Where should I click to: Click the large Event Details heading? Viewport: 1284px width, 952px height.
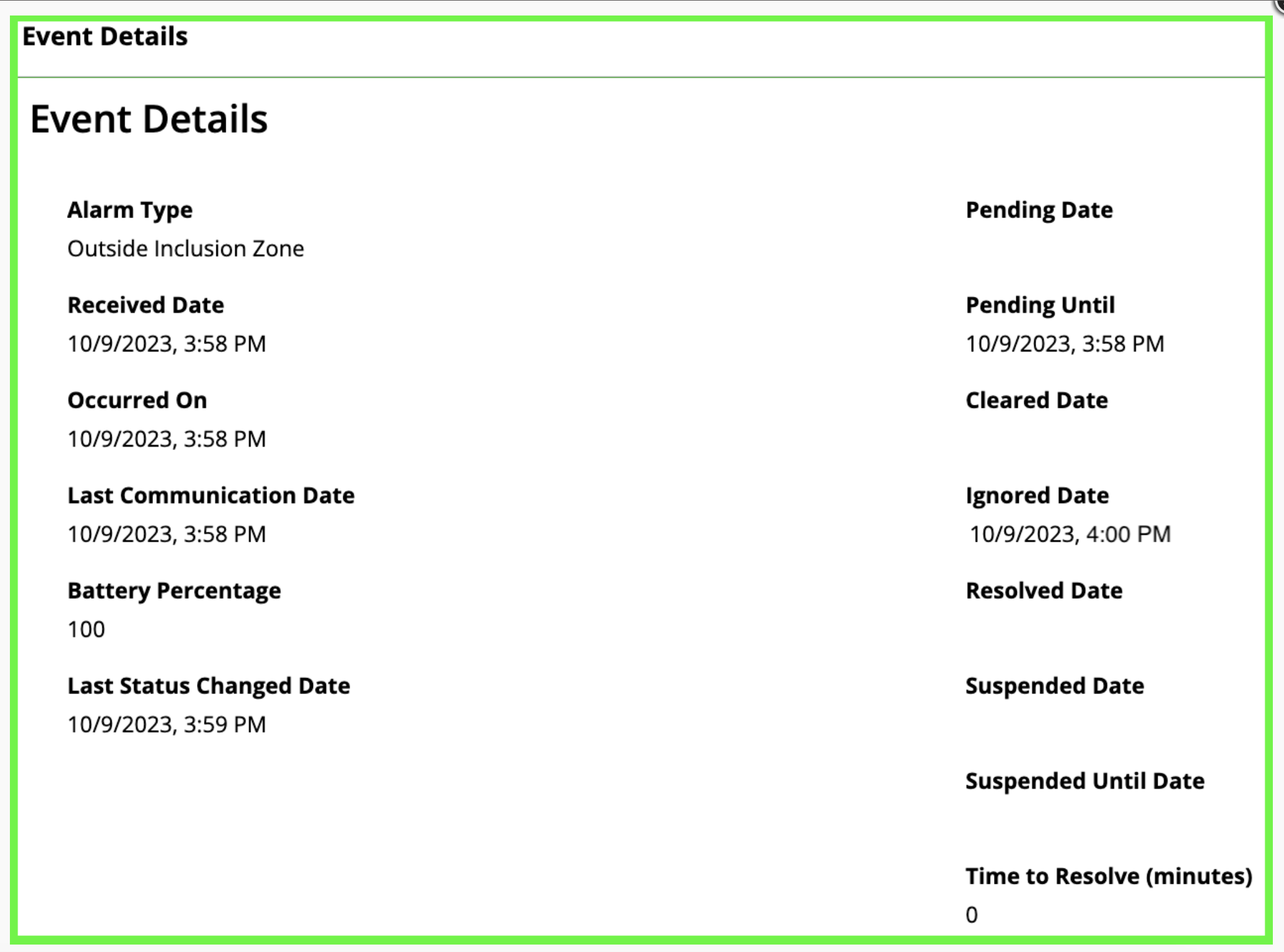click(x=149, y=119)
